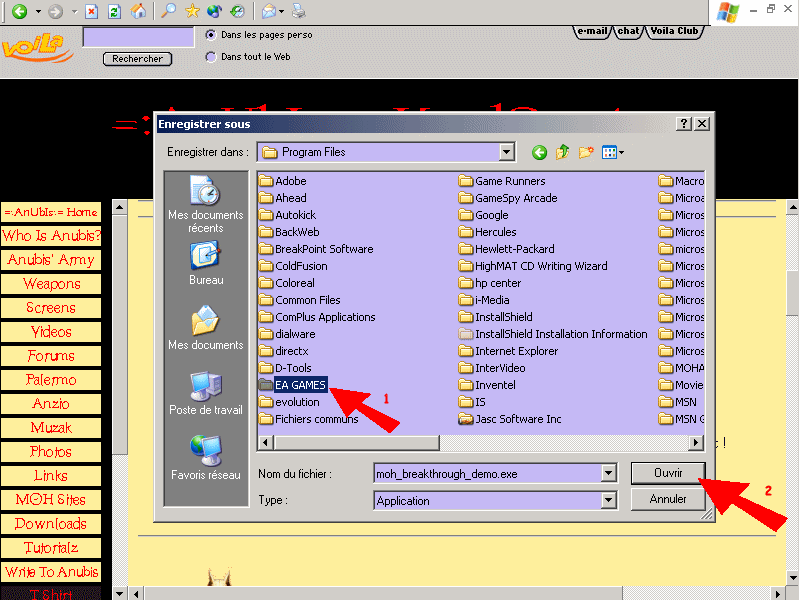Click the Voila search text field
Viewport: 800px width, 600px height.
(138, 37)
